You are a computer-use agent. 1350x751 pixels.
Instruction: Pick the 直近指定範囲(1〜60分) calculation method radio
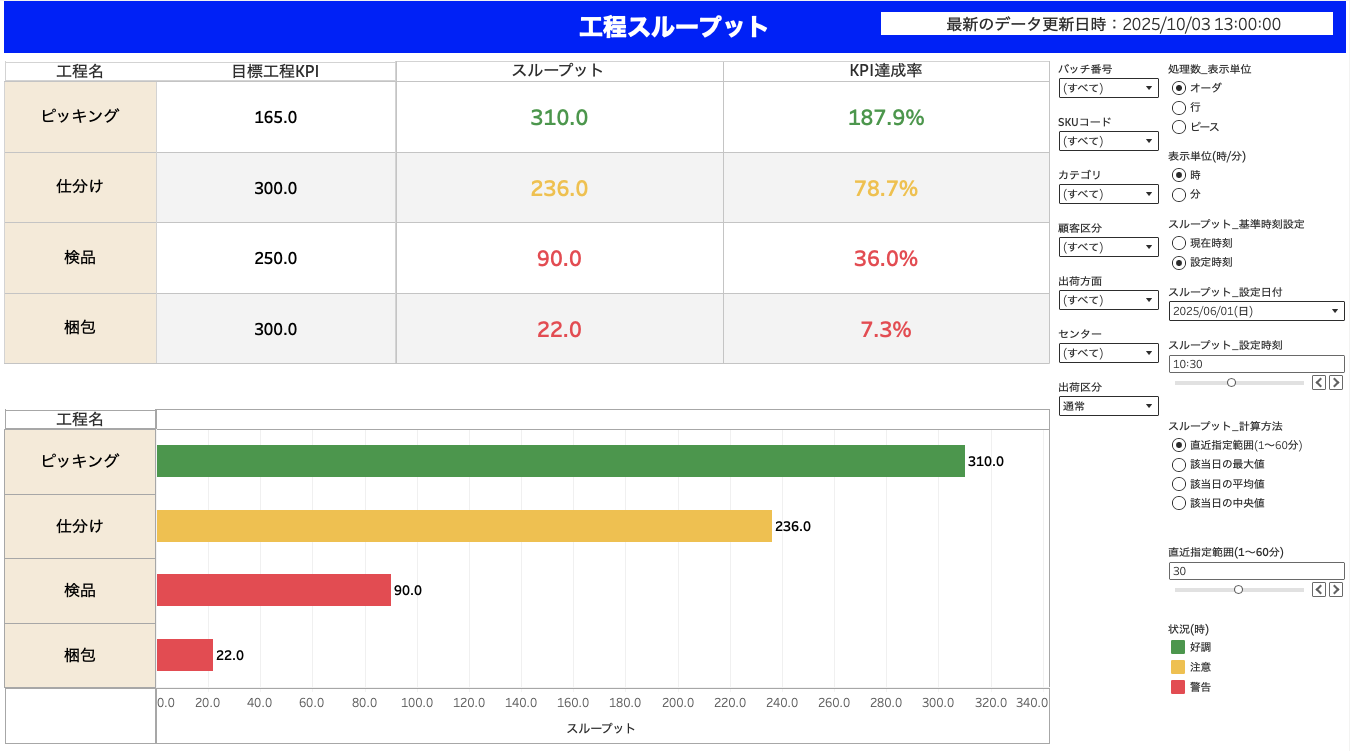(x=1179, y=445)
